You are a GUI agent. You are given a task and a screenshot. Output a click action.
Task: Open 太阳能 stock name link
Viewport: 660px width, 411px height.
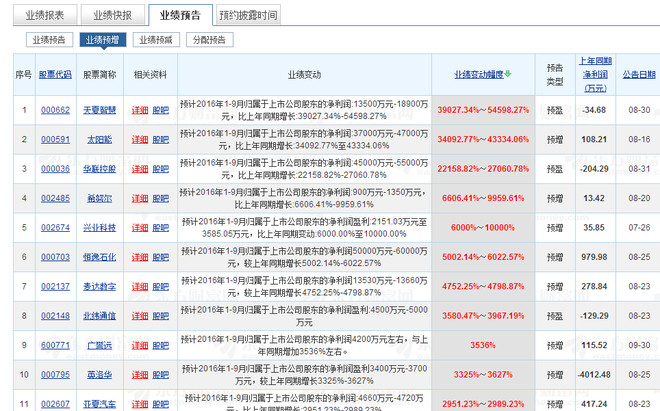click(x=99, y=139)
